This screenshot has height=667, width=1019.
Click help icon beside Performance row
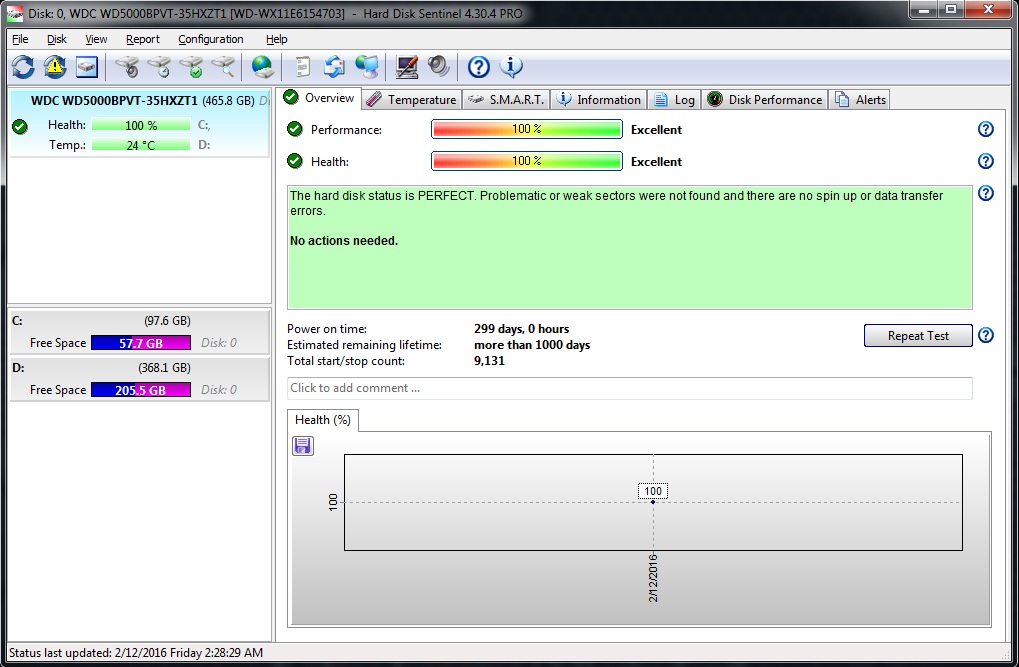(x=985, y=129)
